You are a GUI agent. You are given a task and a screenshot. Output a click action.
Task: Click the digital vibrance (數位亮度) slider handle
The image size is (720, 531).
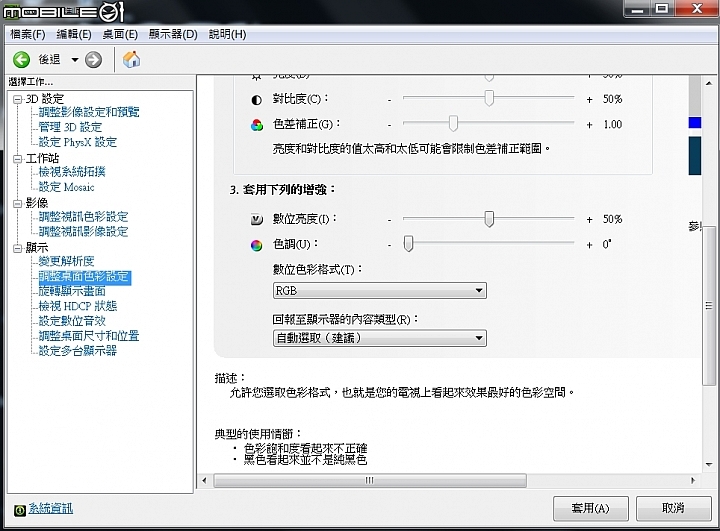[x=489, y=219]
